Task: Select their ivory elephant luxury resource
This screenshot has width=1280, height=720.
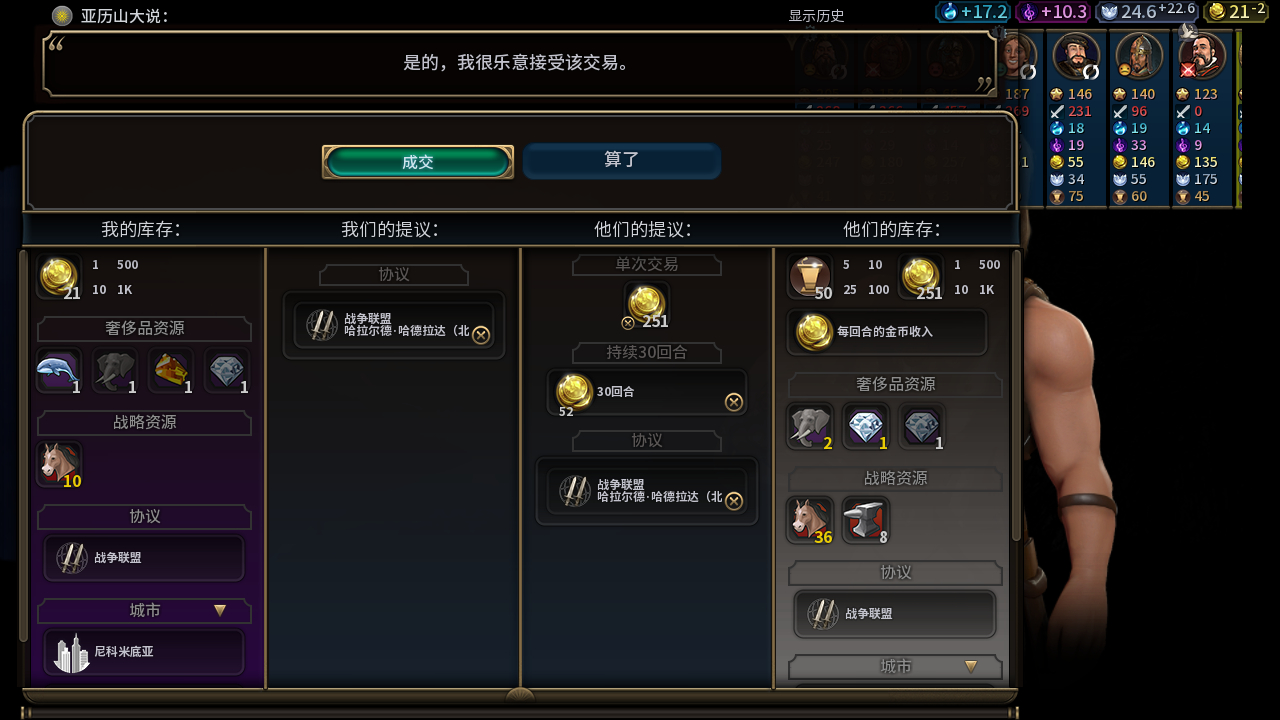Action: click(810, 427)
